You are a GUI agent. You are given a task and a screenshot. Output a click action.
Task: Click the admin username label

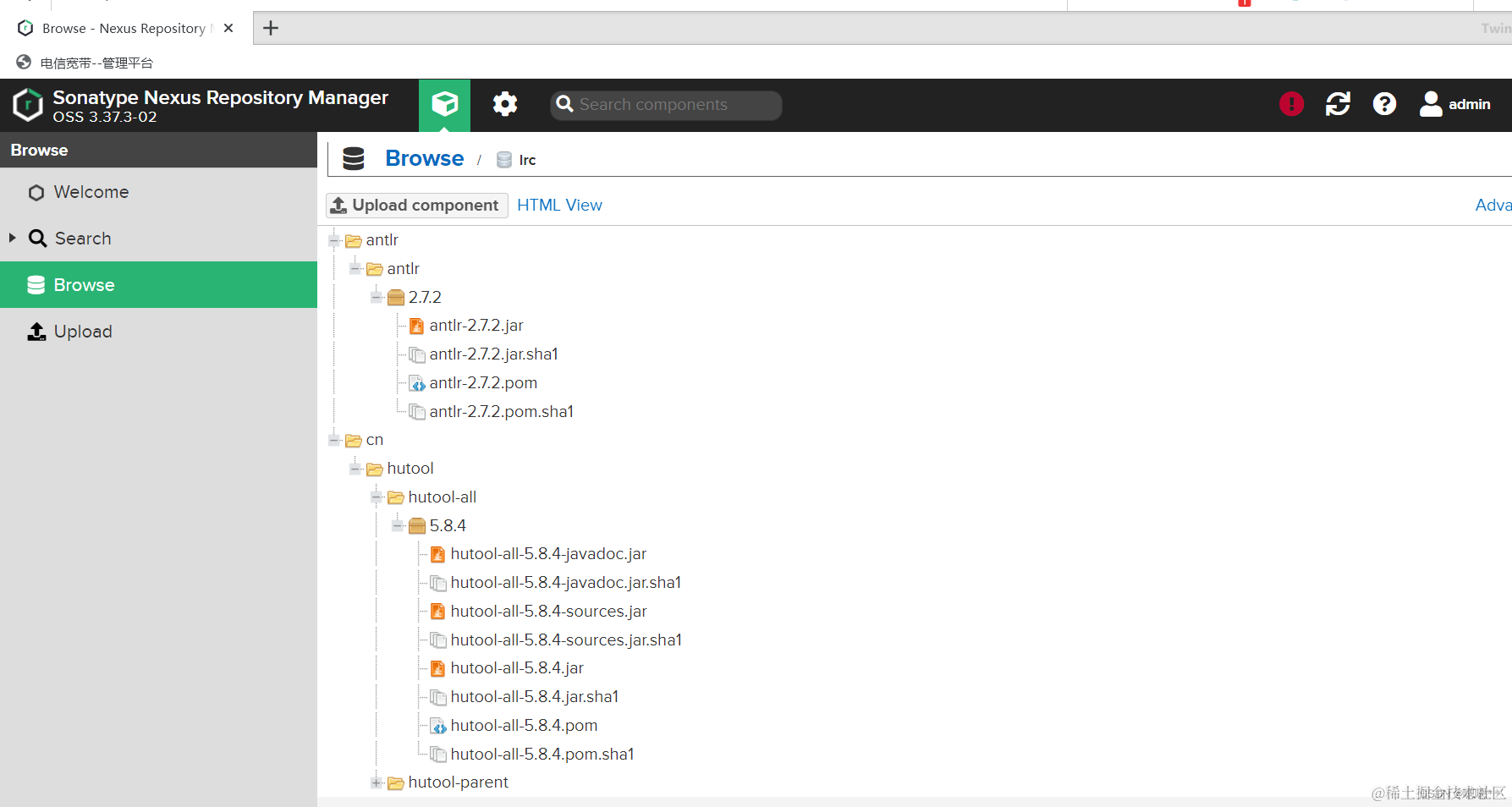click(x=1470, y=104)
